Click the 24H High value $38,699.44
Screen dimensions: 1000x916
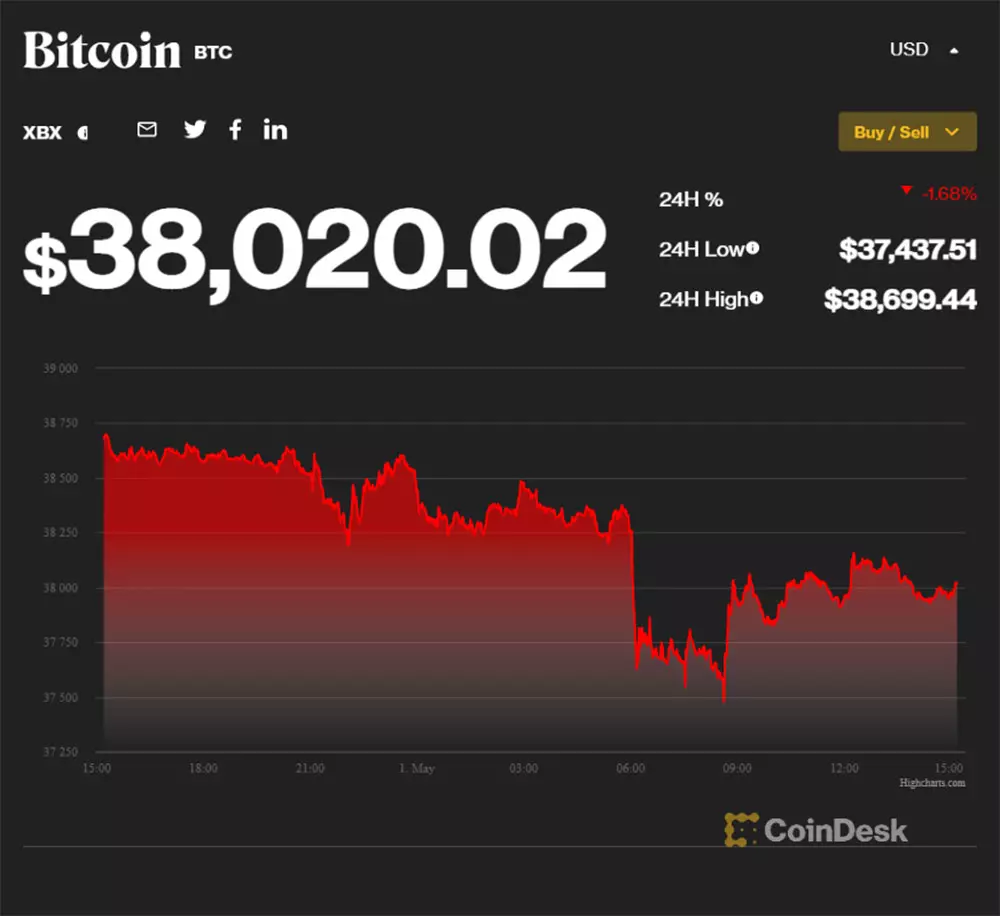pos(900,298)
